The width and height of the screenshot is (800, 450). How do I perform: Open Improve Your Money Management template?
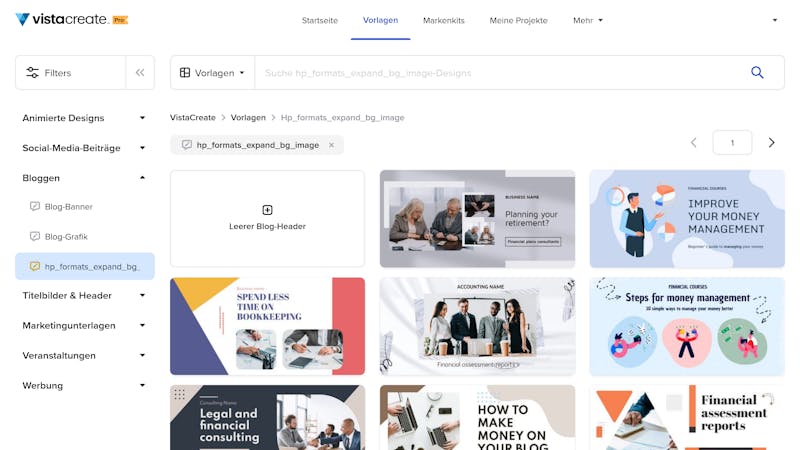687,219
